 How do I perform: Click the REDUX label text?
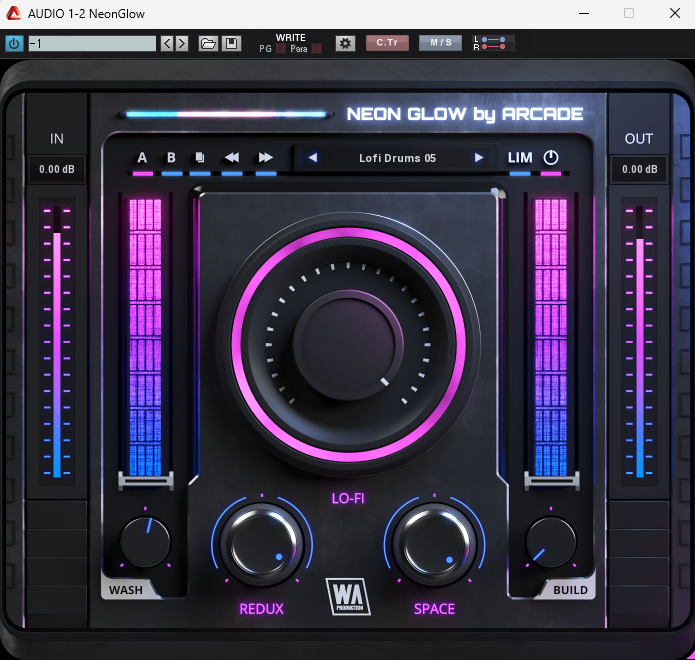262,609
